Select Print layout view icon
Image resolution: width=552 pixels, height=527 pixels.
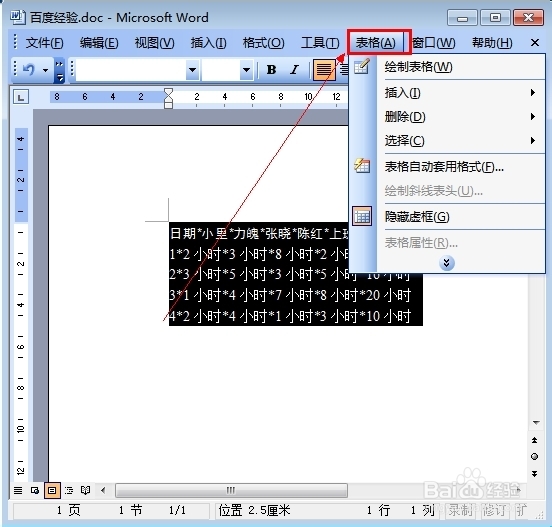tap(52, 490)
